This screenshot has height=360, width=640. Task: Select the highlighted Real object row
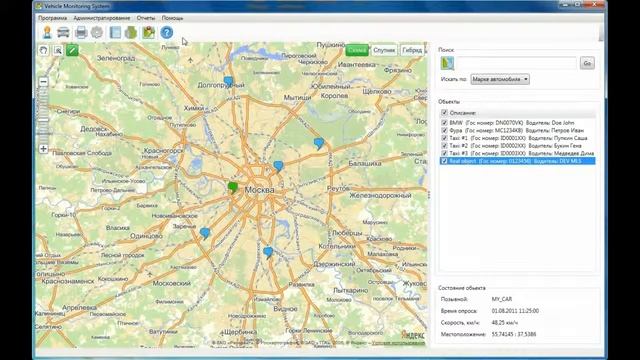(x=517, y=161)
